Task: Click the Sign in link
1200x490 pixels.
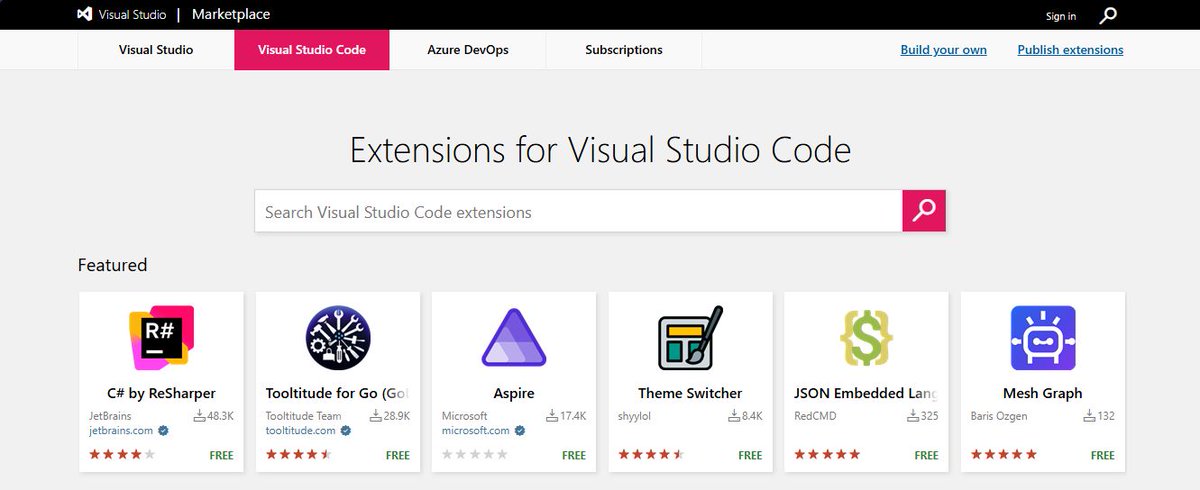Action: pos(1061,16)
